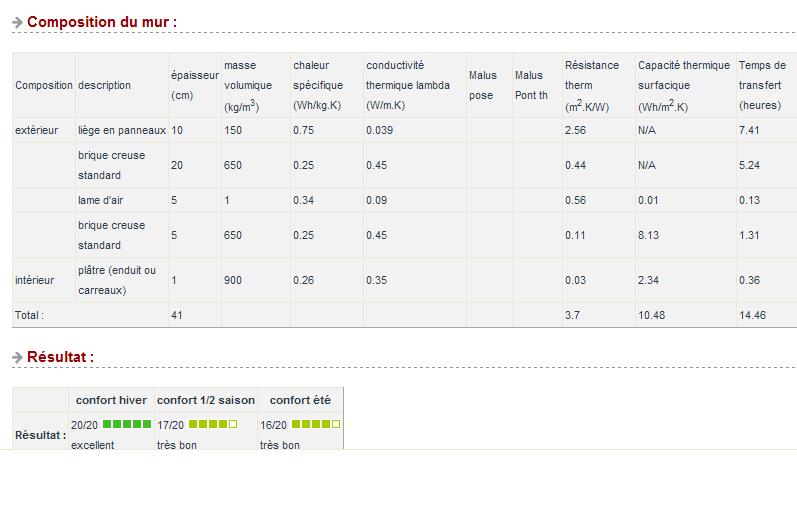Click masse volumique value 150

coord(233,130)
